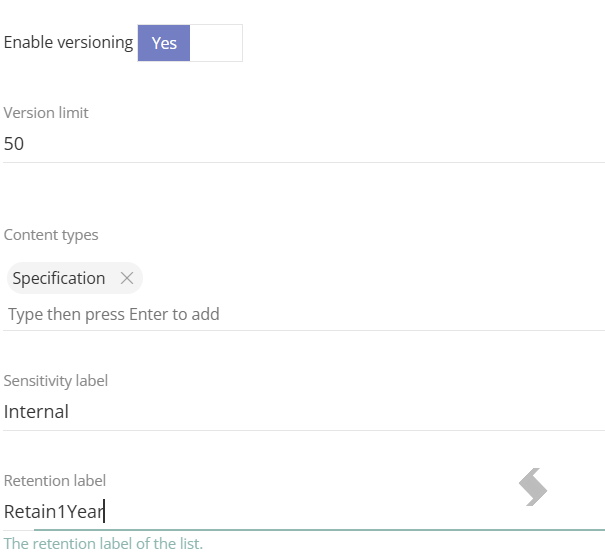This screenshot has height=558, width=605.
Task: Click the Retention label caption
Action: 54,480
